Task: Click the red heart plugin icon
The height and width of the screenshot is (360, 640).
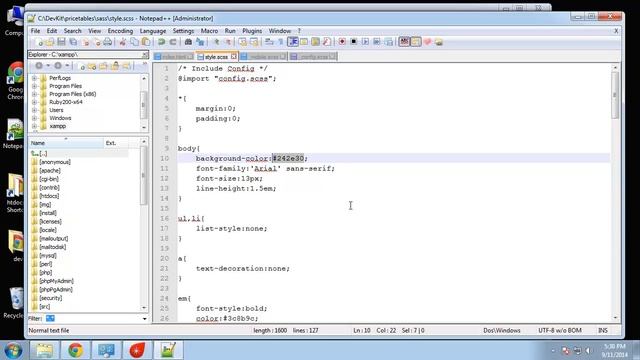Action: [x=427, y=42]
